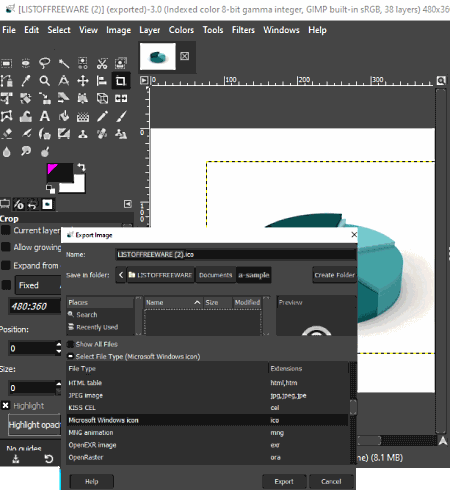
Task: Select the Gradient tool
Action: (x=83, y=117)
